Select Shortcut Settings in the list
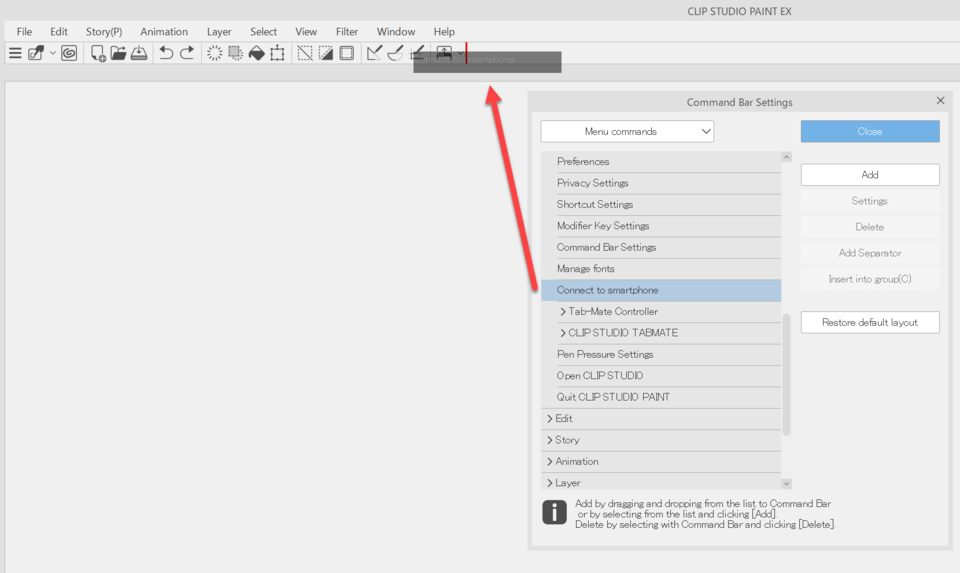The image size is (960, 573). [x=661, y=204]
